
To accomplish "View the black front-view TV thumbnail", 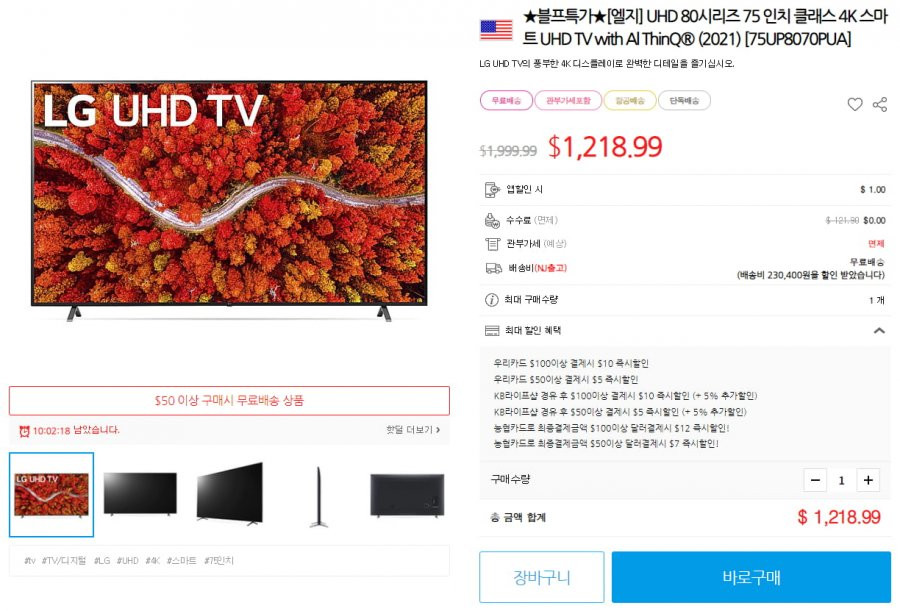I will [x=140, y=494].
